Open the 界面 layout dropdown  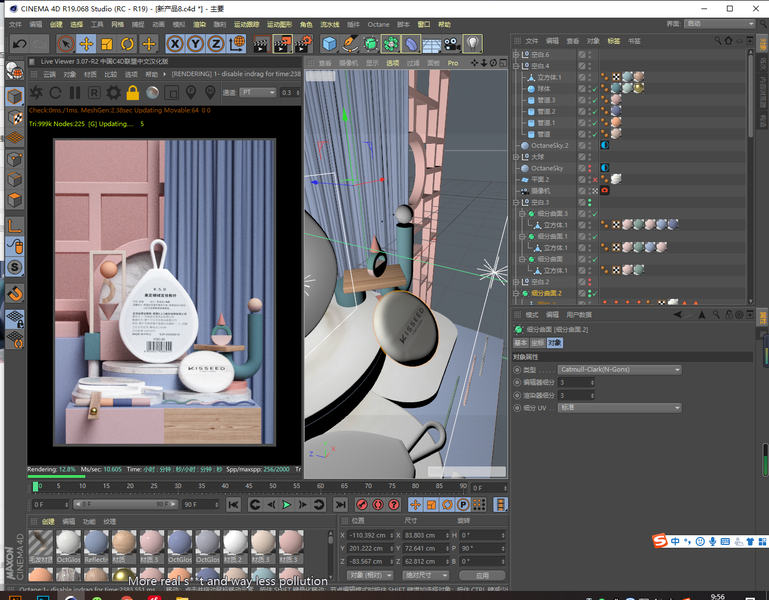click(x=719, y=24)
